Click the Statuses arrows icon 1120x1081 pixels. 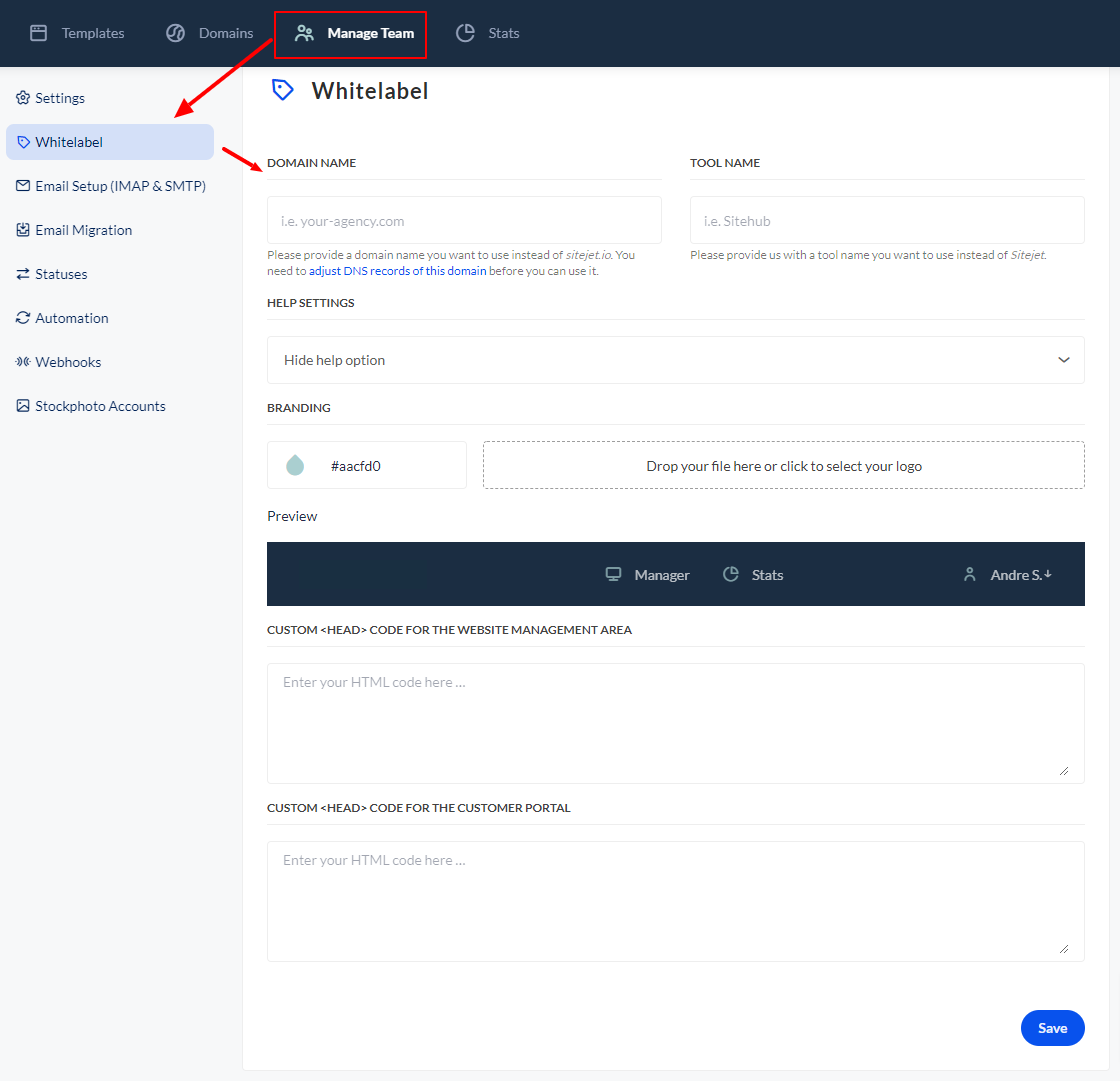pyautogui.click(x=23, y=274)
